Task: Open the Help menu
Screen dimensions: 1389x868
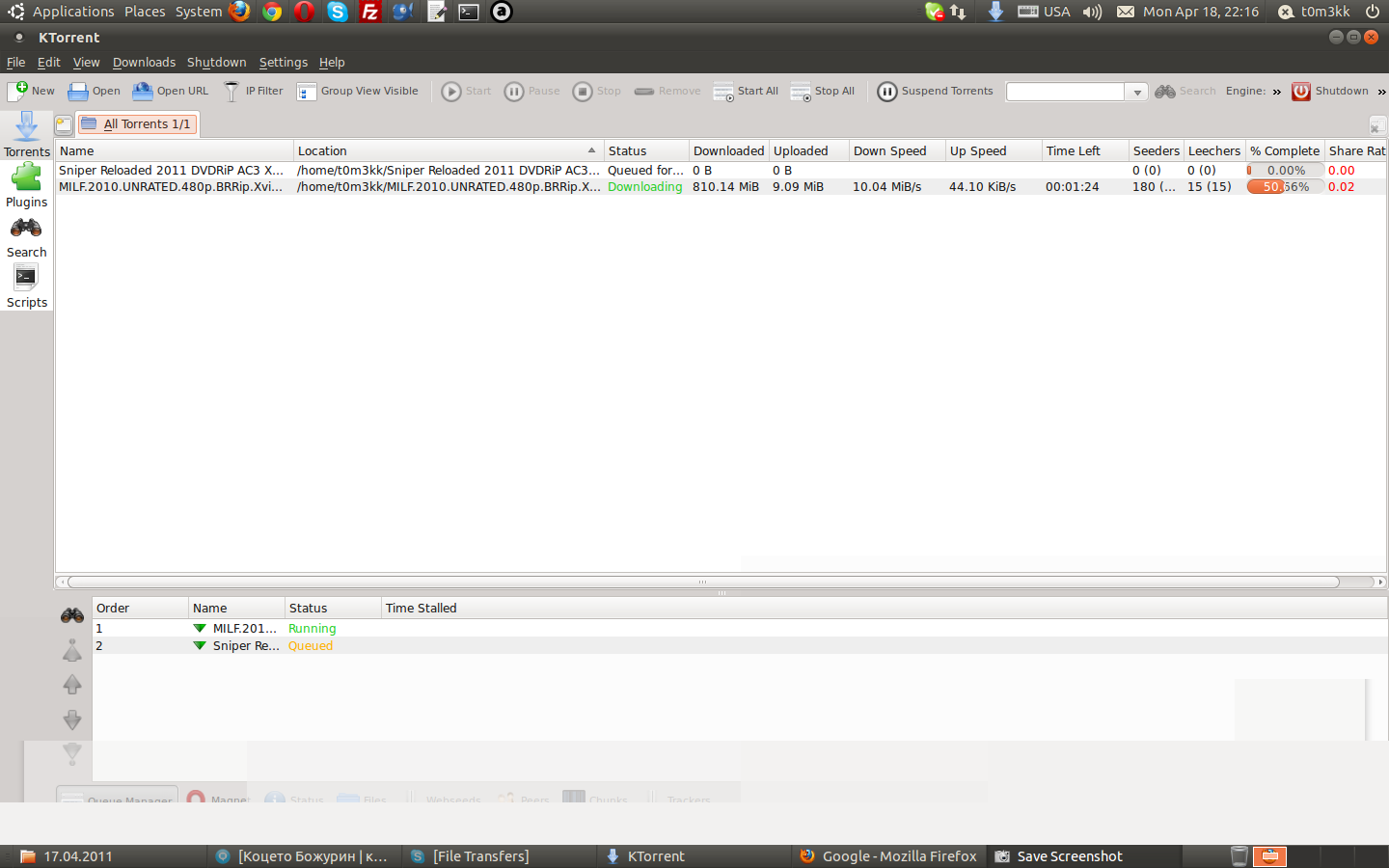Action: pos(332,62)
